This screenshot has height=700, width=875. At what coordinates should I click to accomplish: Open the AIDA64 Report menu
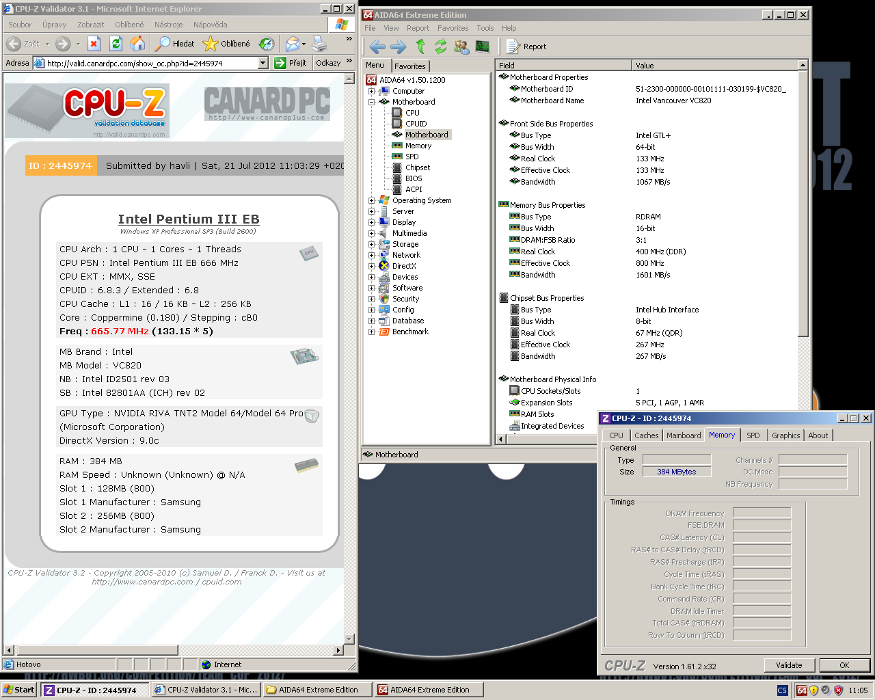click(417, 28)
